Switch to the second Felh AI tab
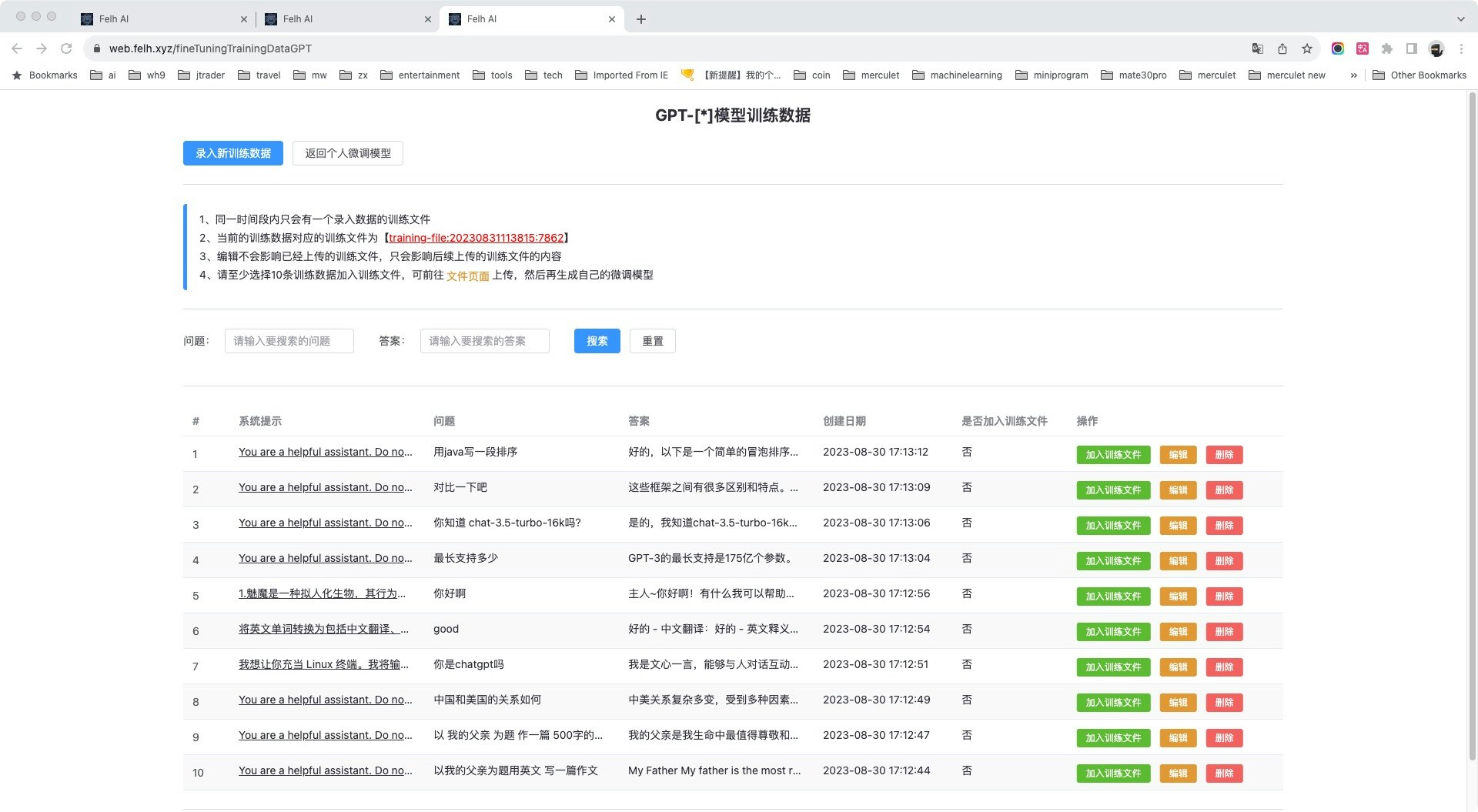The height and width of the screenshot is (812, 1478). click(x=347, y=19)
